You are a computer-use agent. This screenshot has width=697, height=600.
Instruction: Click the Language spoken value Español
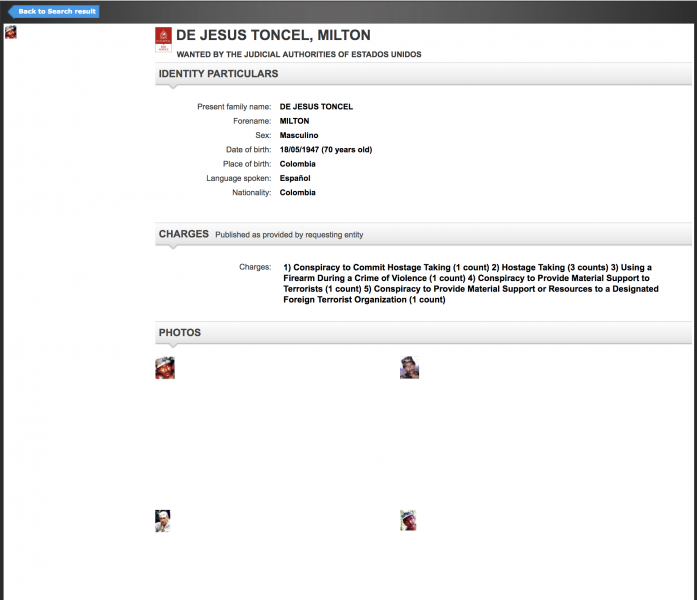coord(295,178)
